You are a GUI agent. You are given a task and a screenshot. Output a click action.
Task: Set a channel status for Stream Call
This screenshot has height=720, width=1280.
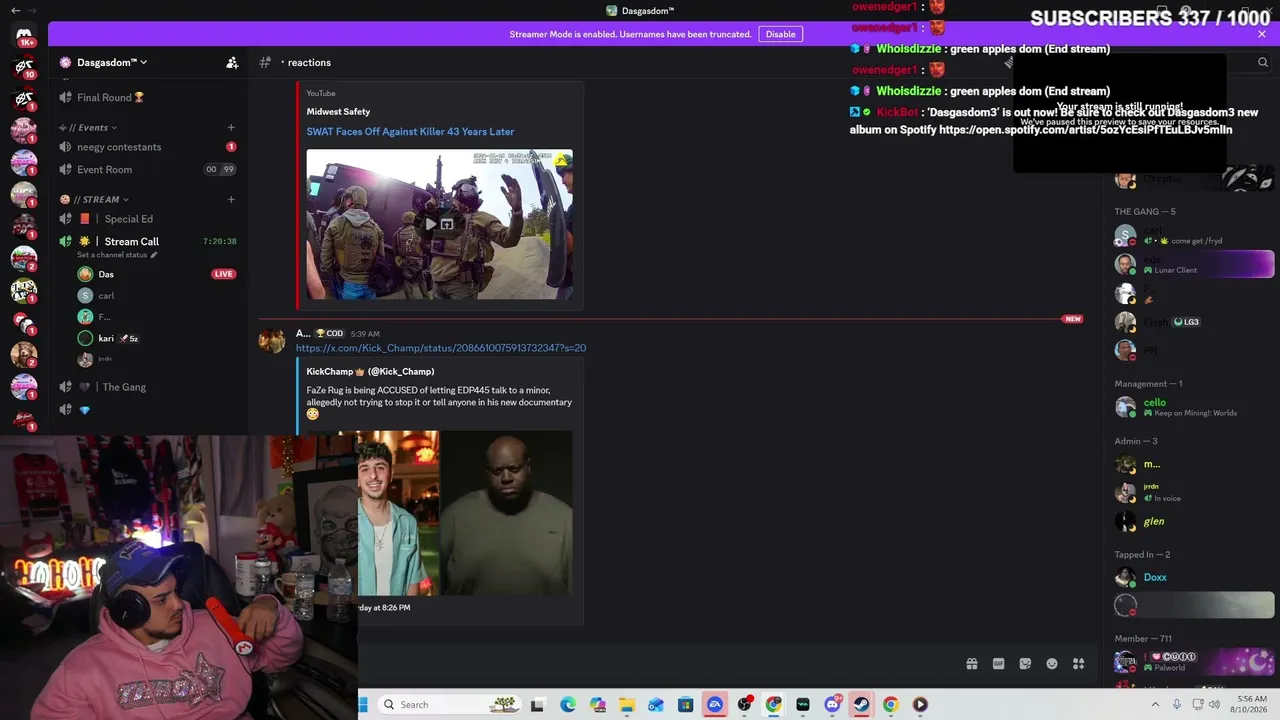point(117,255)
